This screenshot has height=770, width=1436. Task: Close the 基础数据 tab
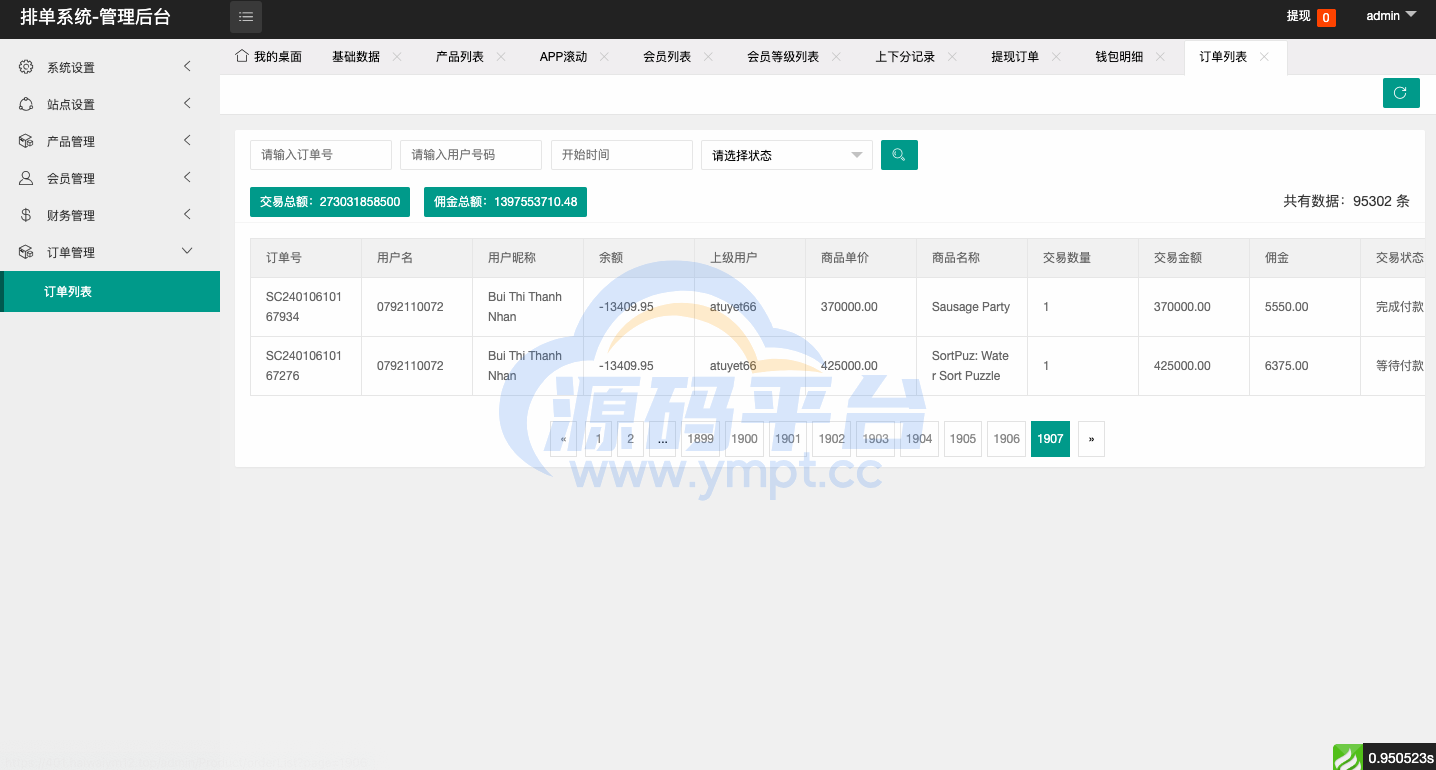(397, 57)
